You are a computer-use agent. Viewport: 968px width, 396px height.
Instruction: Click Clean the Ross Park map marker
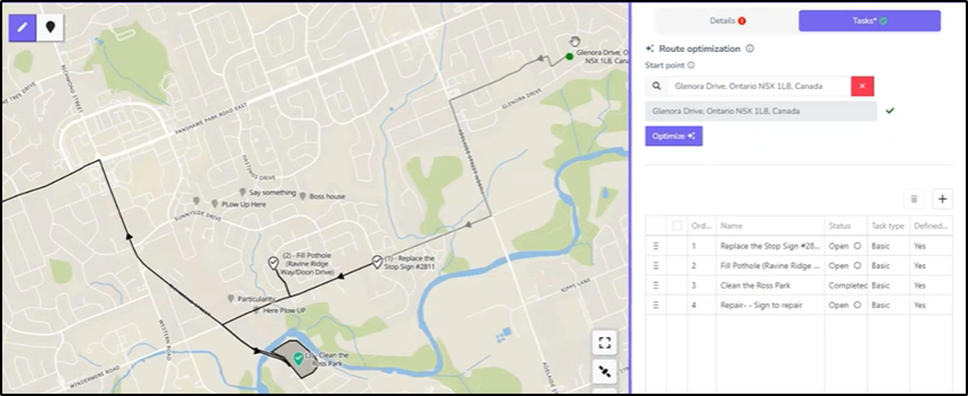point(298,358)
